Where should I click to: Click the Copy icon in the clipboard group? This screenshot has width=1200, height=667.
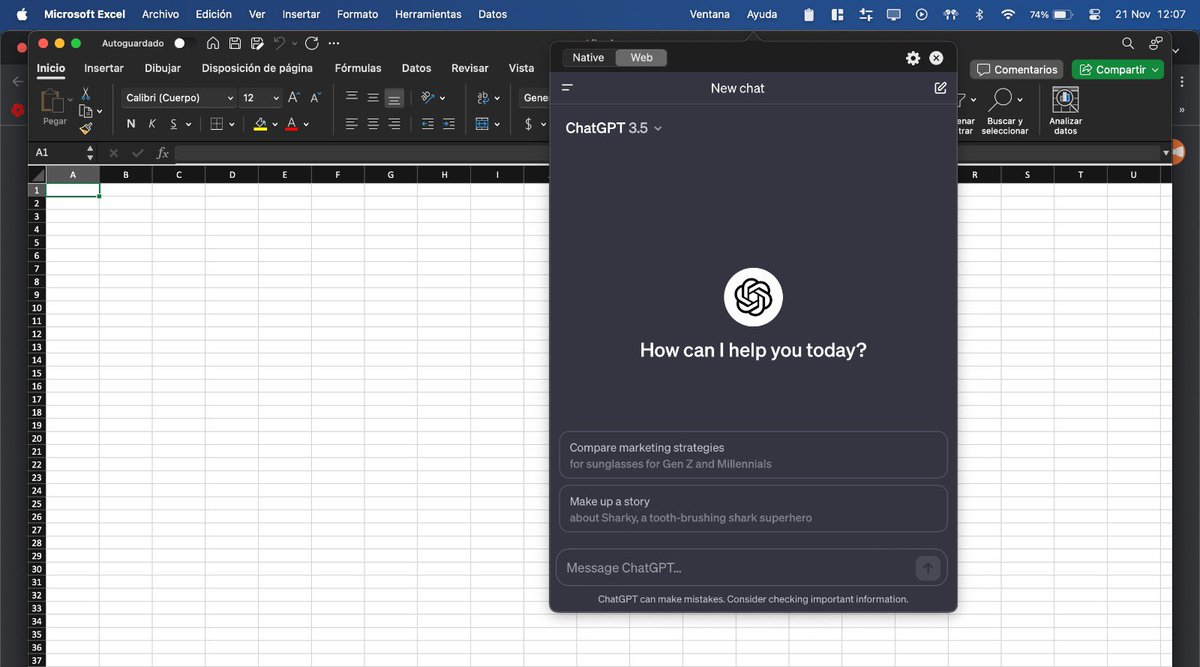[x=86, y=111]
